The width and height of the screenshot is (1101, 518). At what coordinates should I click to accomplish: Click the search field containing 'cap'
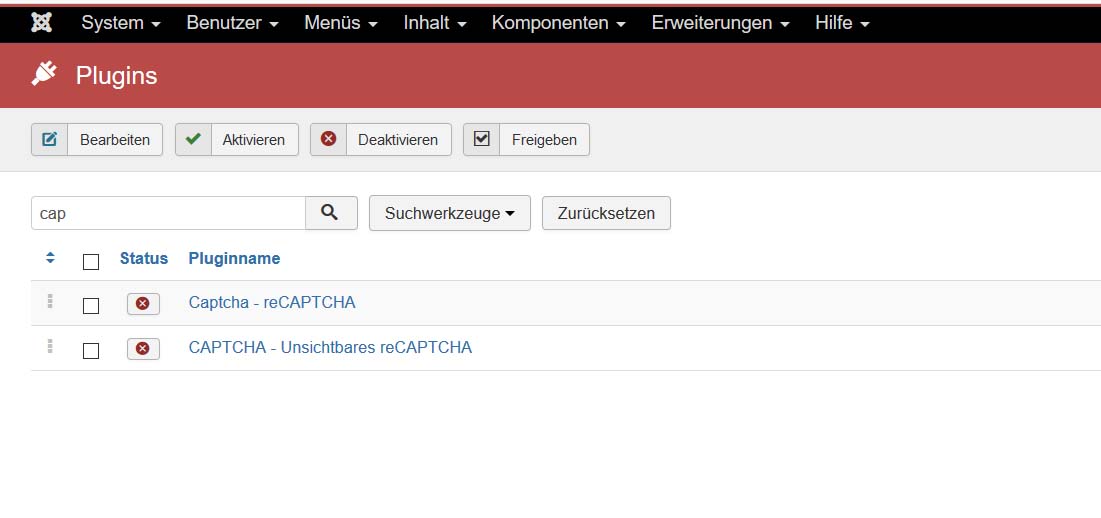(169, 213)
